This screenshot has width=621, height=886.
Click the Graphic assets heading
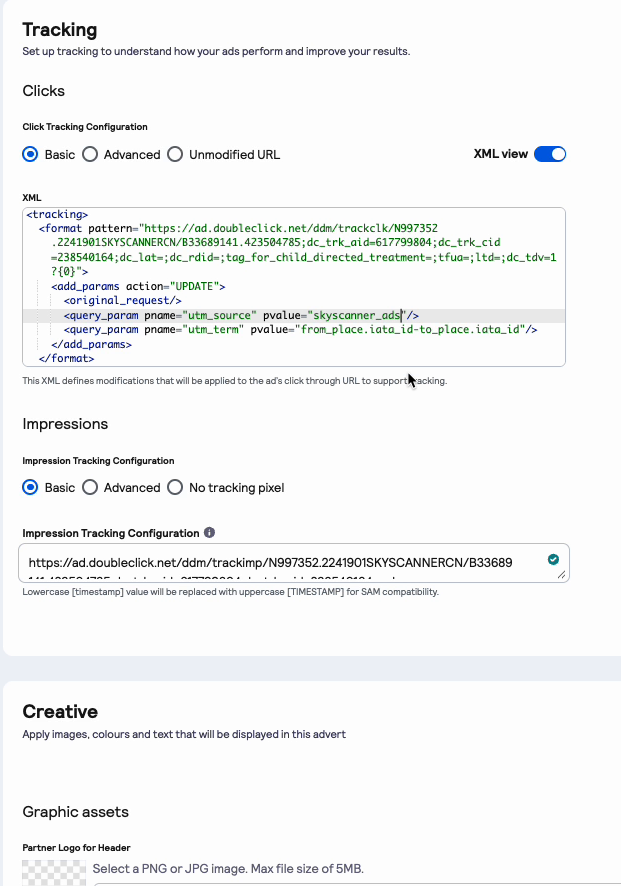76,812
